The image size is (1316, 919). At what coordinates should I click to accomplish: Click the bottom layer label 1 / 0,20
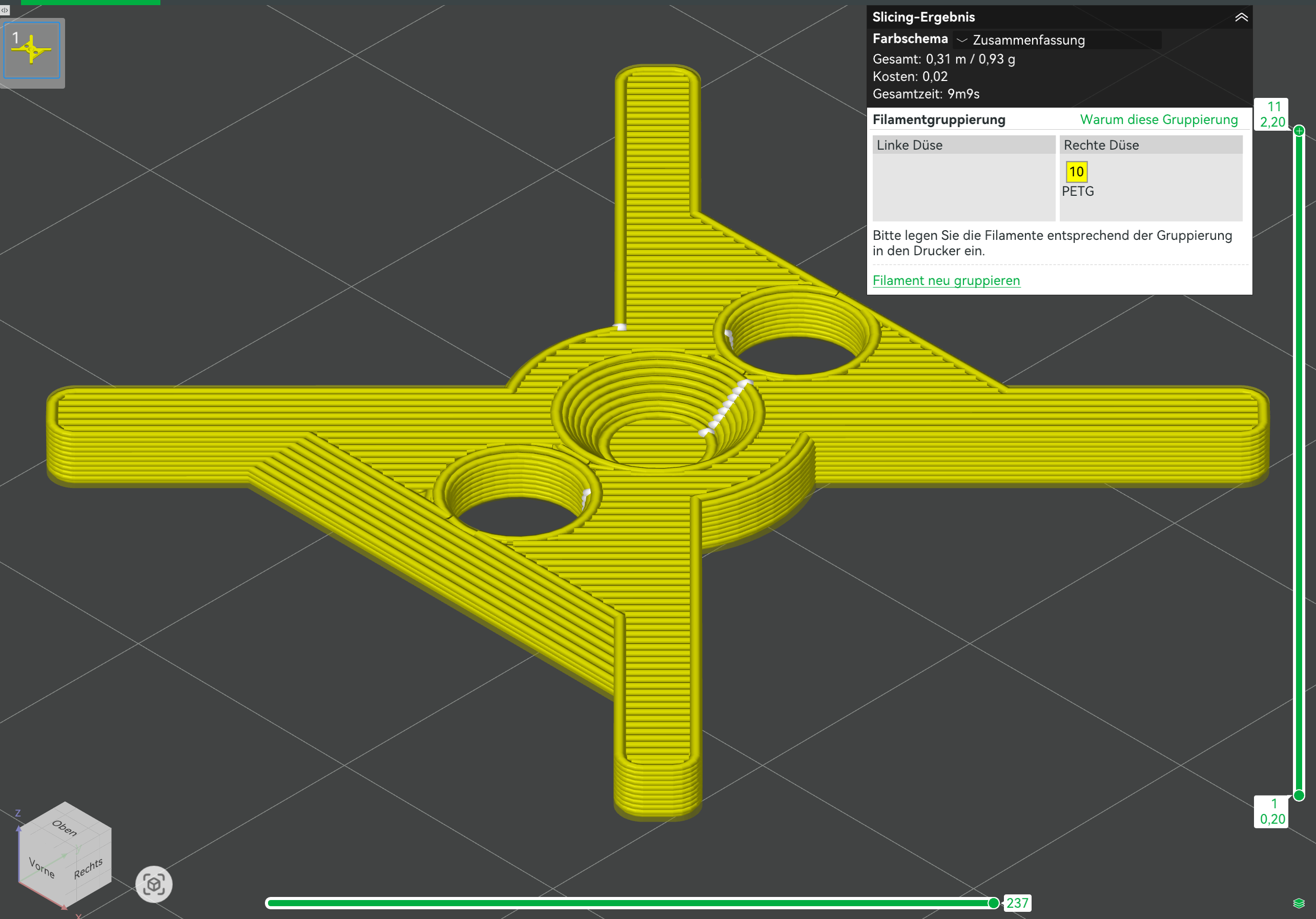[1272, 811]
